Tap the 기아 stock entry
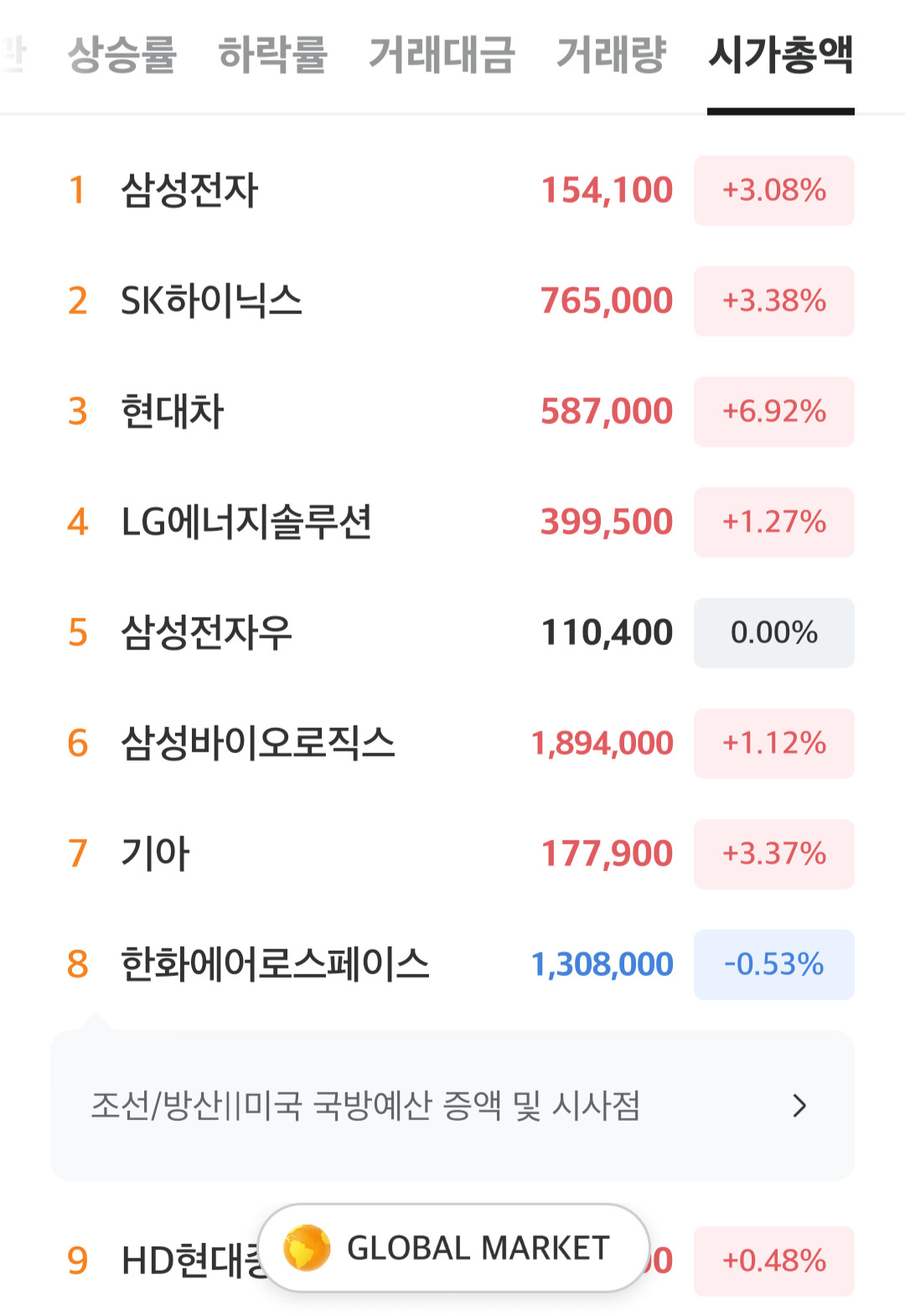 tap(156, 854)
